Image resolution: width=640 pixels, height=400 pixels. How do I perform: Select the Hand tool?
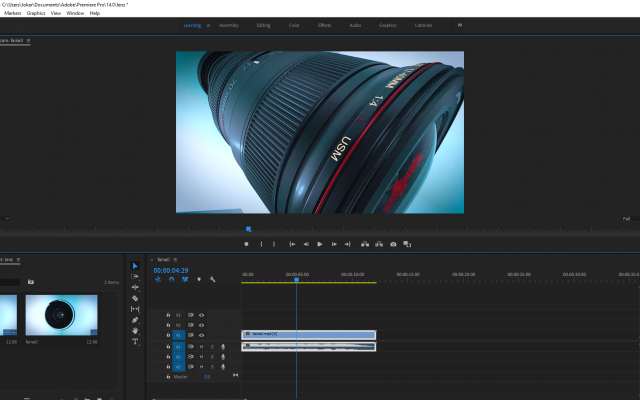pyautogui.click(x=135, y=331)
